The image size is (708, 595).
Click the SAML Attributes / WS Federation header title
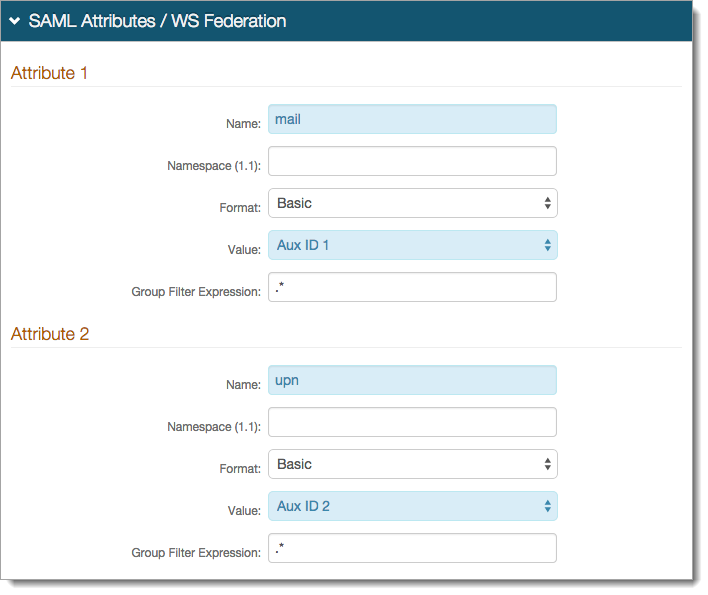(157, 21)
